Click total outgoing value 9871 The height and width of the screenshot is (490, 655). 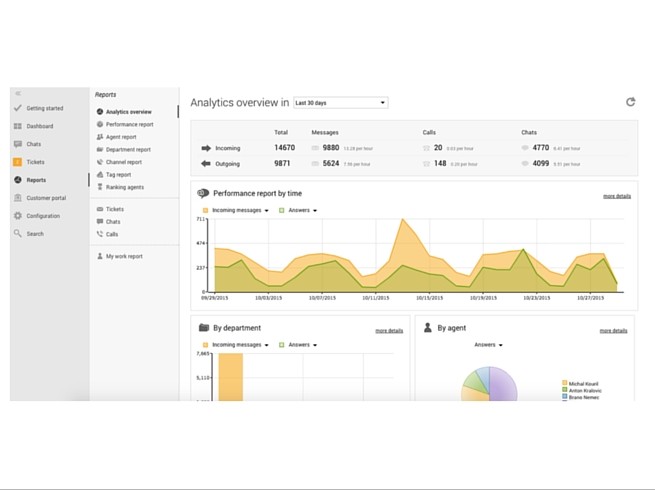282,163
